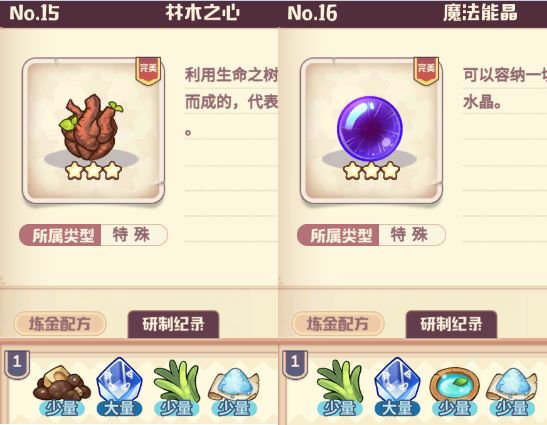This screenshot has width=547, height=425.
Task: Select the green herb ingredient in No.16 recipe
Action: (340, 381)
